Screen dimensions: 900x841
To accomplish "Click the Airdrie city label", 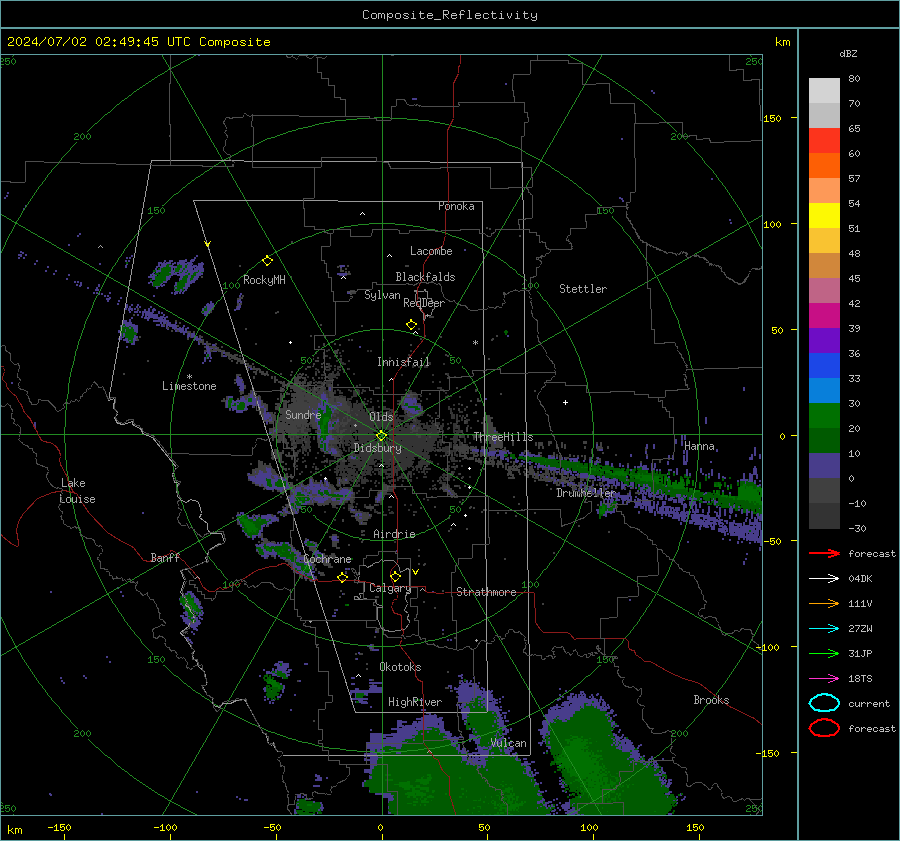I will [x=394, y=534].
